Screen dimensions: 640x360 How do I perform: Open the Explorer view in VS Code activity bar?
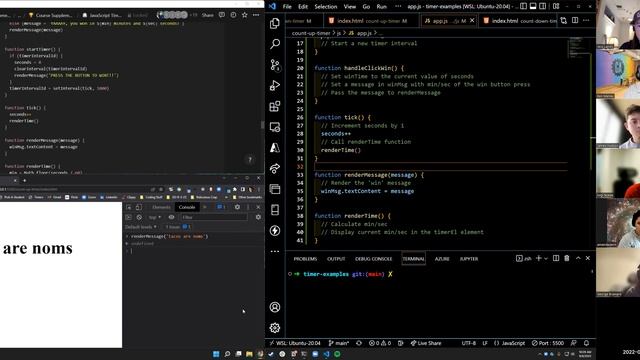pos(275,23)
